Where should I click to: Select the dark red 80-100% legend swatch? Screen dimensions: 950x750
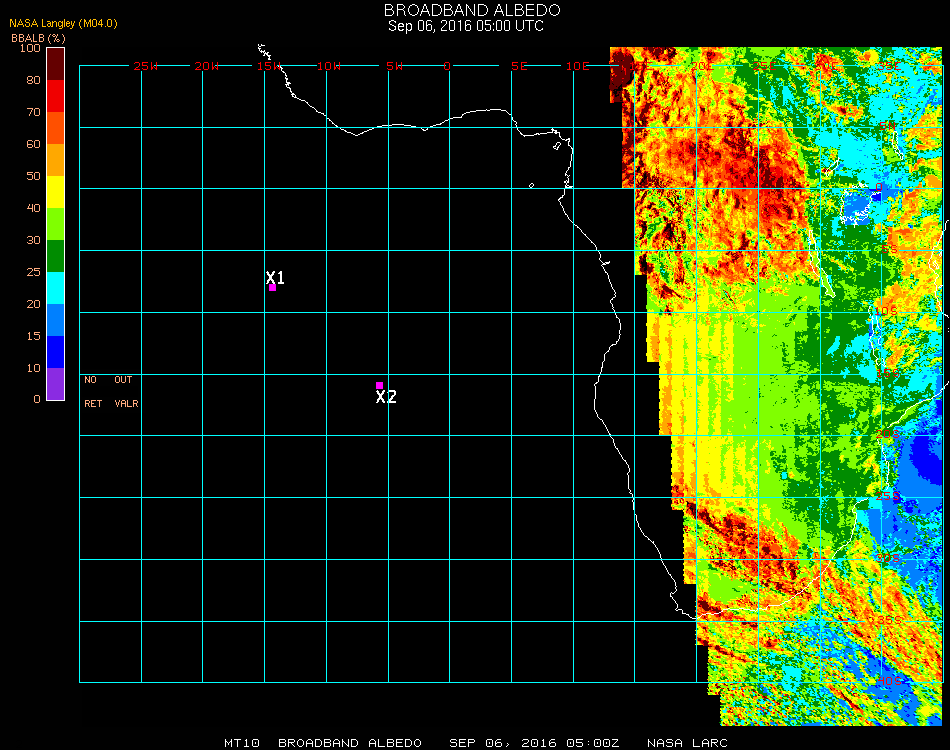click(x=56, y=64)
